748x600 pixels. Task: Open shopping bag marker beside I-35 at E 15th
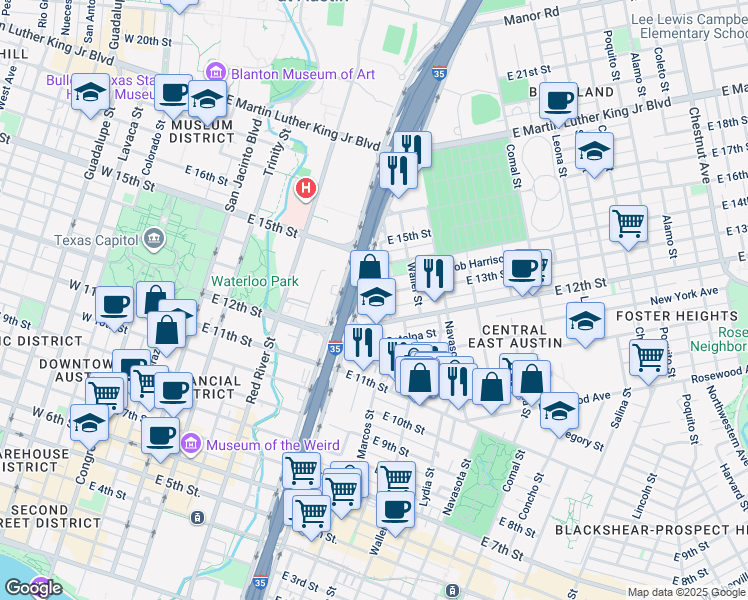point(369,268)
